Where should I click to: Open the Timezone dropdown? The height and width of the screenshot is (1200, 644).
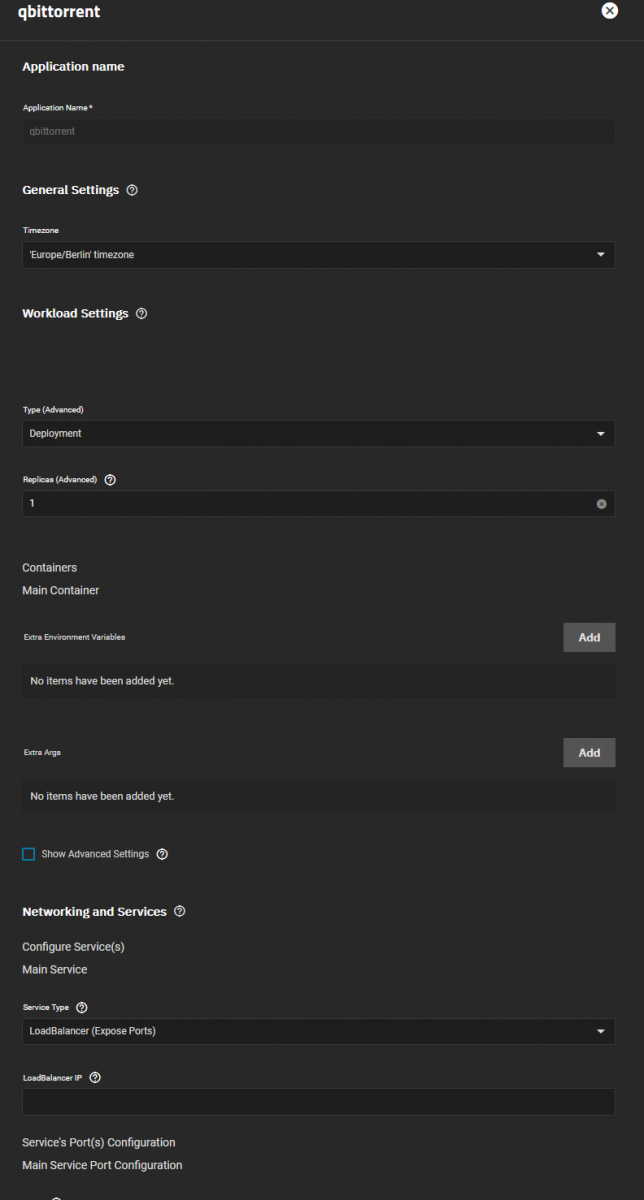(318, 254)
